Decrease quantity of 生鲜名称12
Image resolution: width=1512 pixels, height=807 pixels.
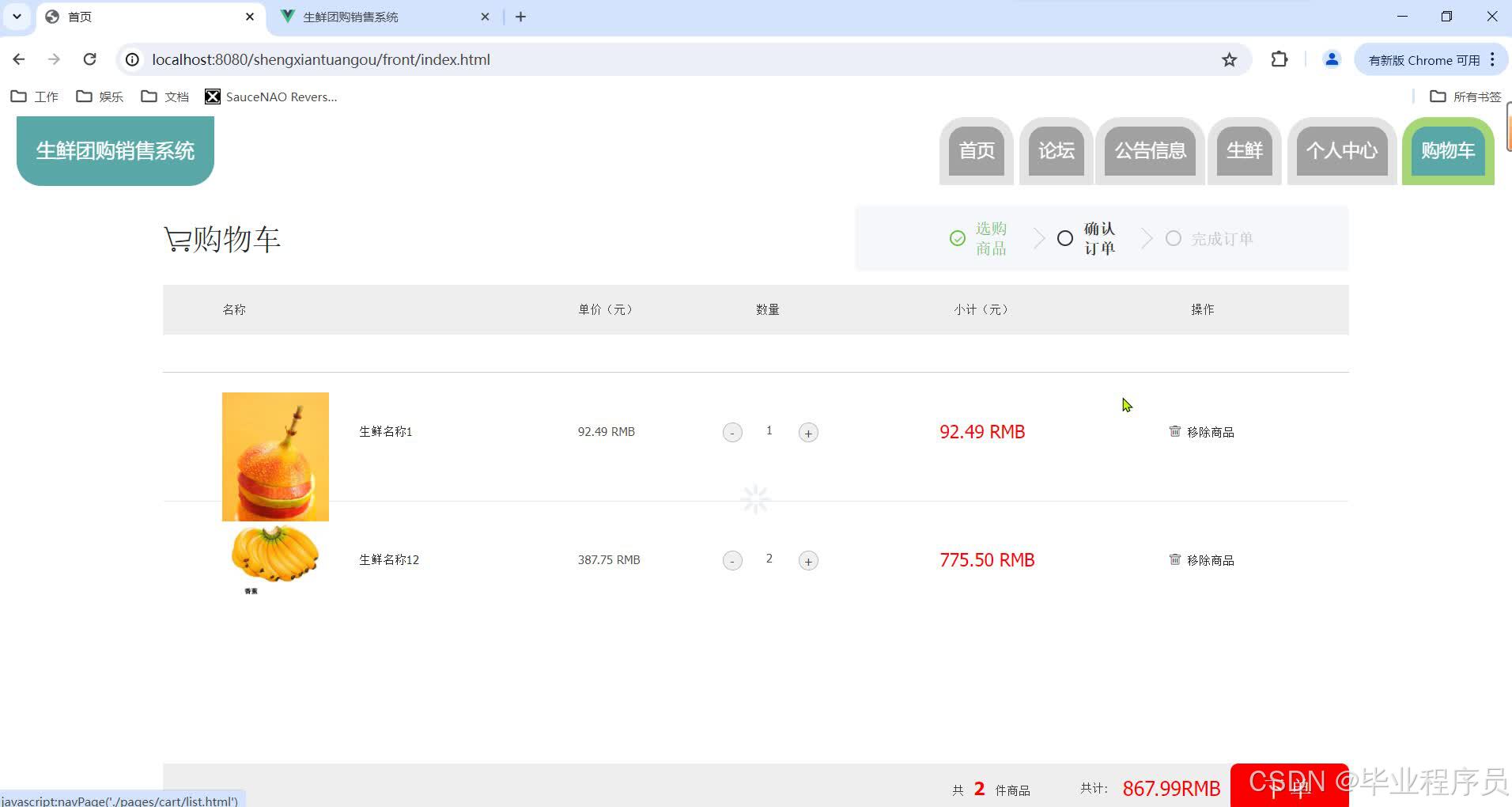(x=732, y=561)
